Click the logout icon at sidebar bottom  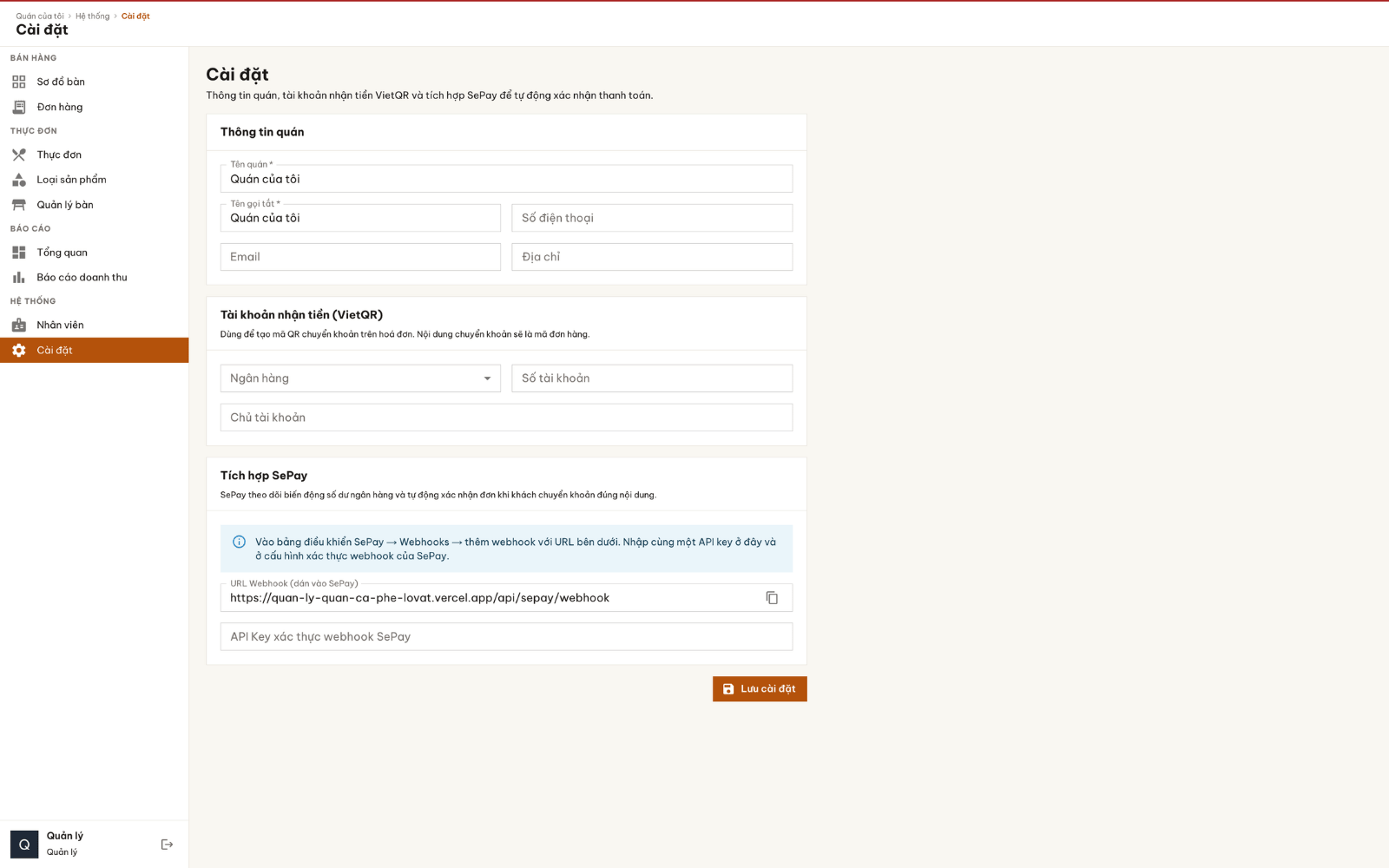coord(167,845)
